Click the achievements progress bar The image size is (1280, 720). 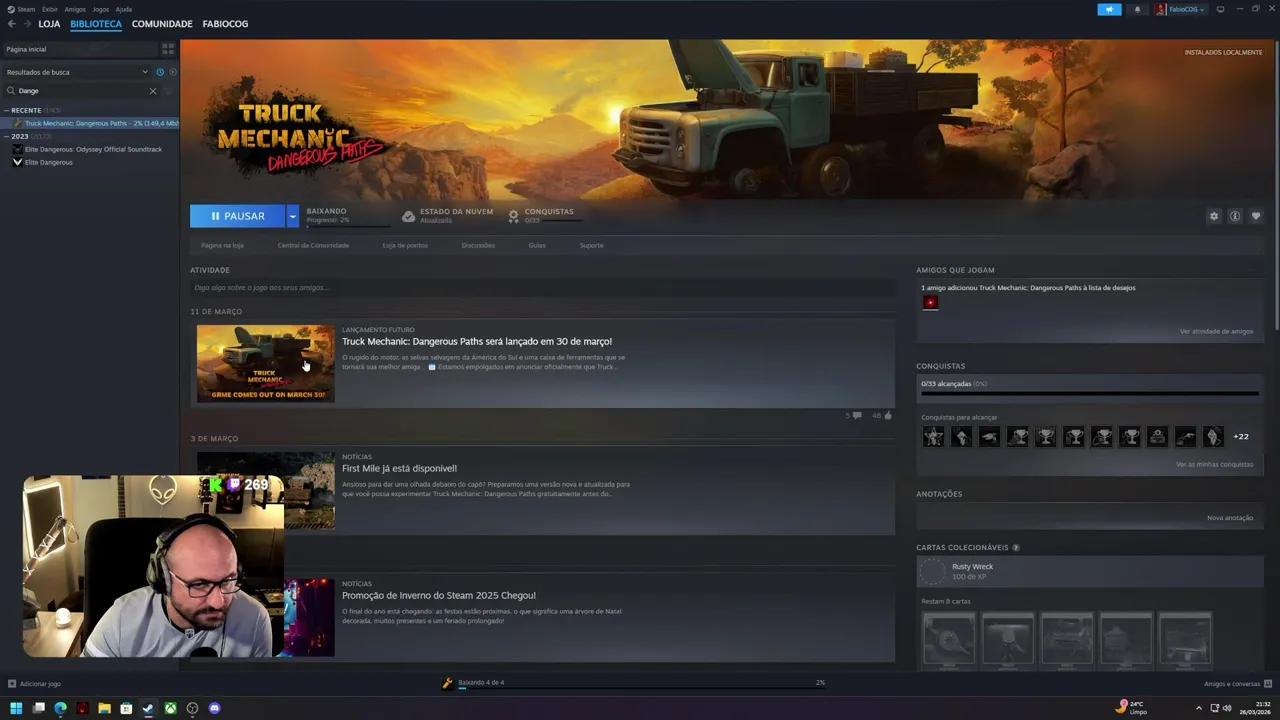(1089, 394)
